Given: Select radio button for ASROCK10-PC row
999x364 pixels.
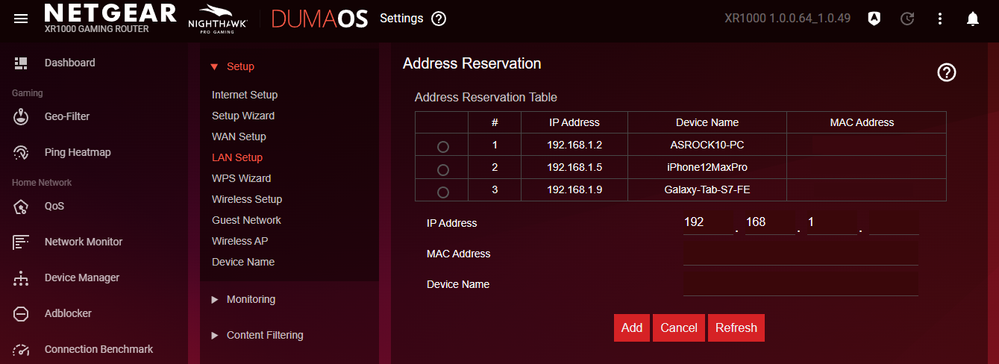Looking at the screenshot, I should [x=443, y=147].
